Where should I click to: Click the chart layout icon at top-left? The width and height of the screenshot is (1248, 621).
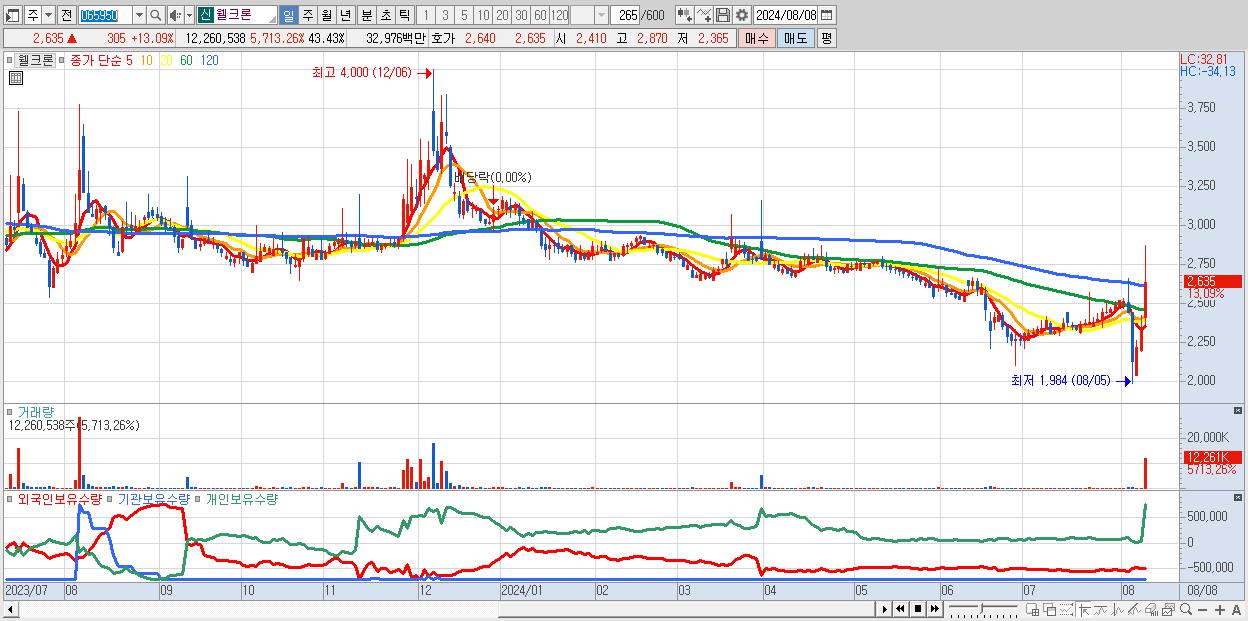click(12, 15)
